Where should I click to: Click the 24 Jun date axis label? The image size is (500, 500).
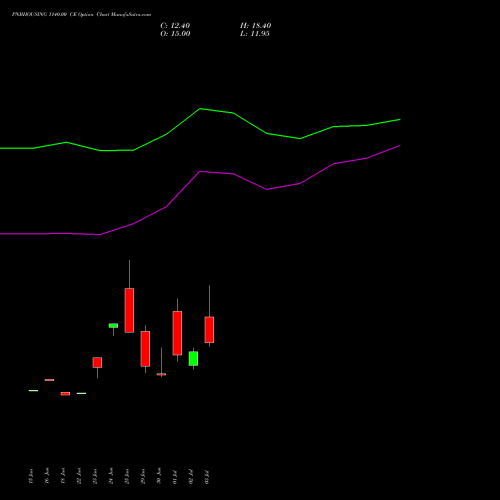[111, 476]
